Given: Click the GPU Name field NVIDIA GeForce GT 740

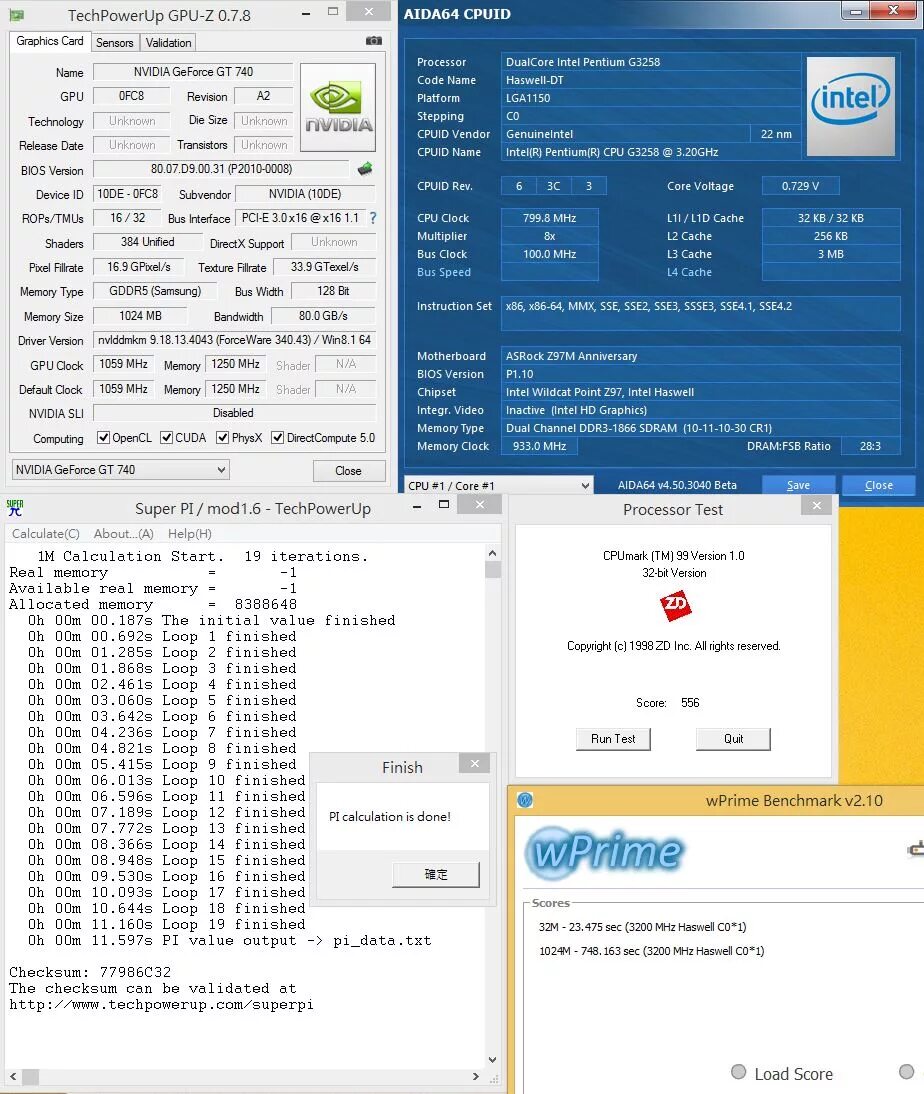Looking at the screenshot, I should coord(193,72).
